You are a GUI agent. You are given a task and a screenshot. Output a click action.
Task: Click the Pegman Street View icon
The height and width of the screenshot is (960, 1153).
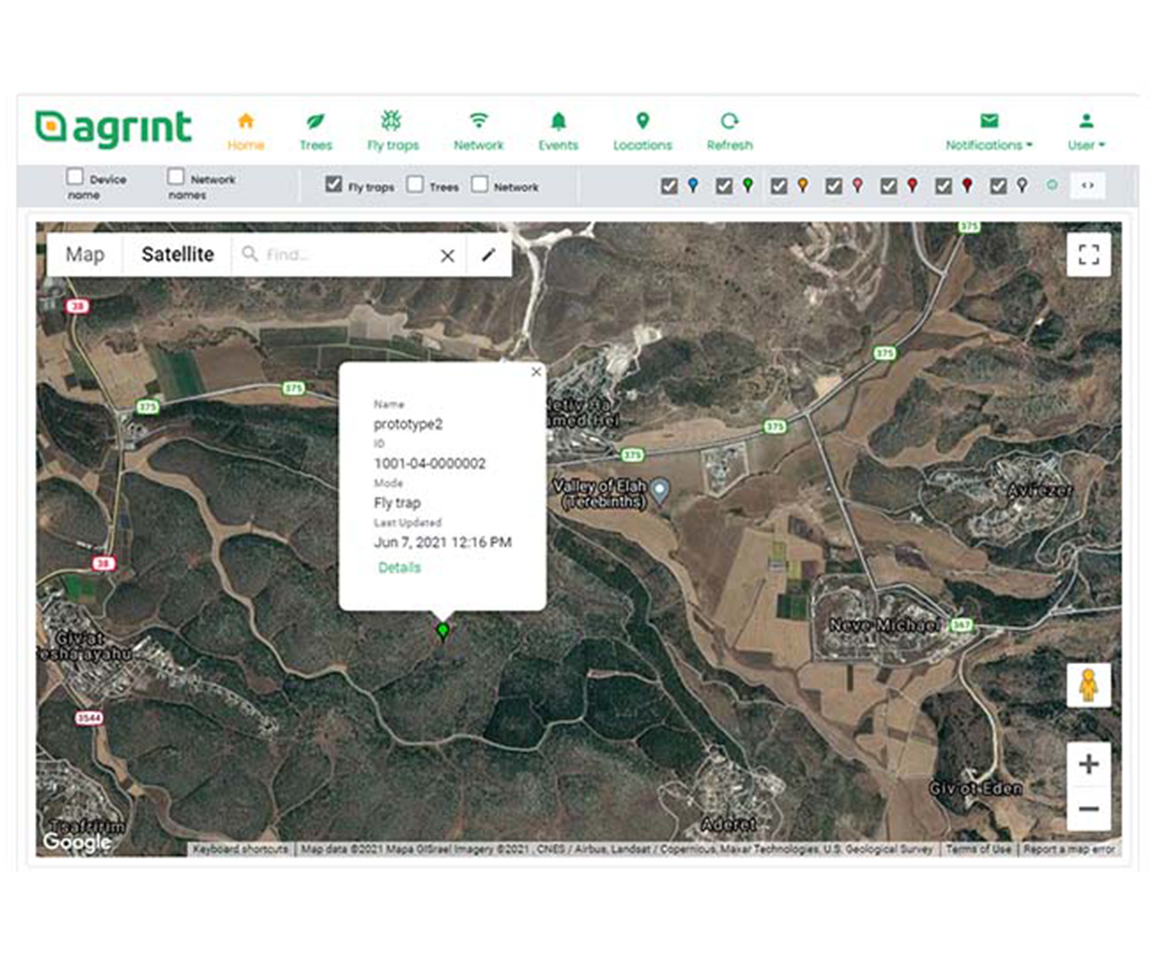(1088, 686)
